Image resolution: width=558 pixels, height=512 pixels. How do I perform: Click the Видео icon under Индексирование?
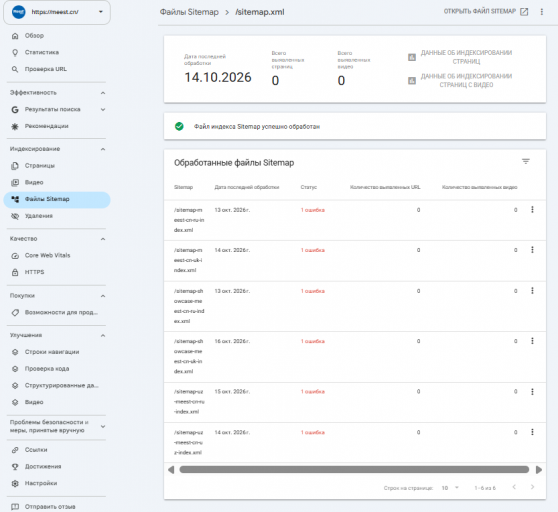[x=15, y=183]
